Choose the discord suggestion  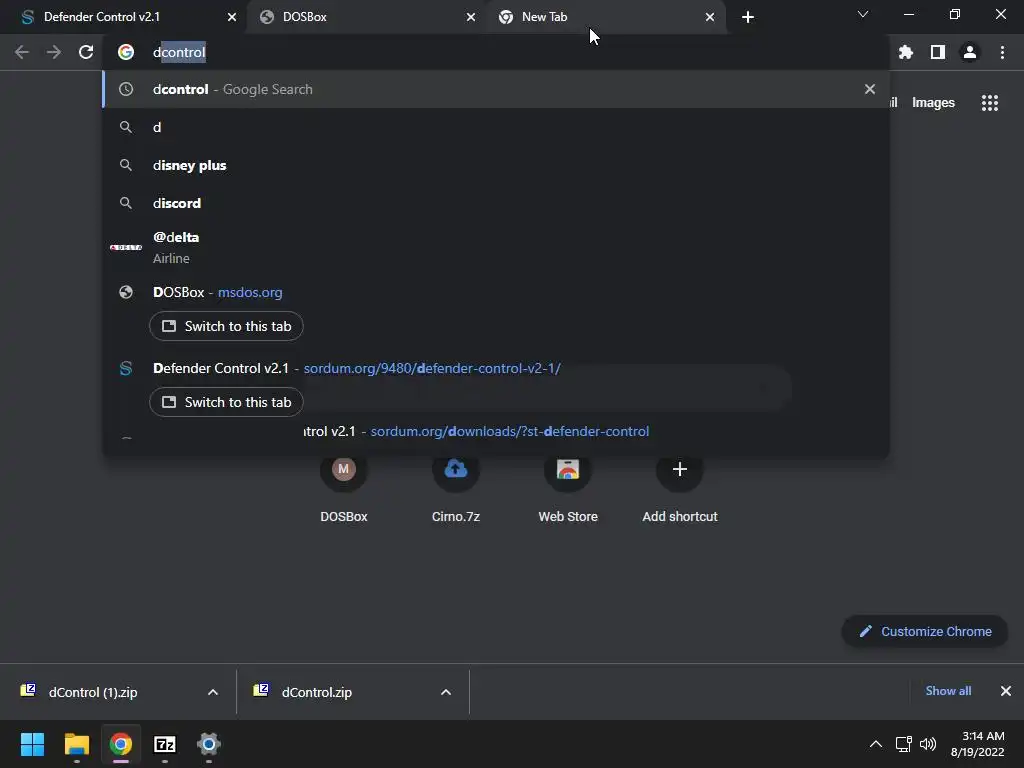point(496,203)
